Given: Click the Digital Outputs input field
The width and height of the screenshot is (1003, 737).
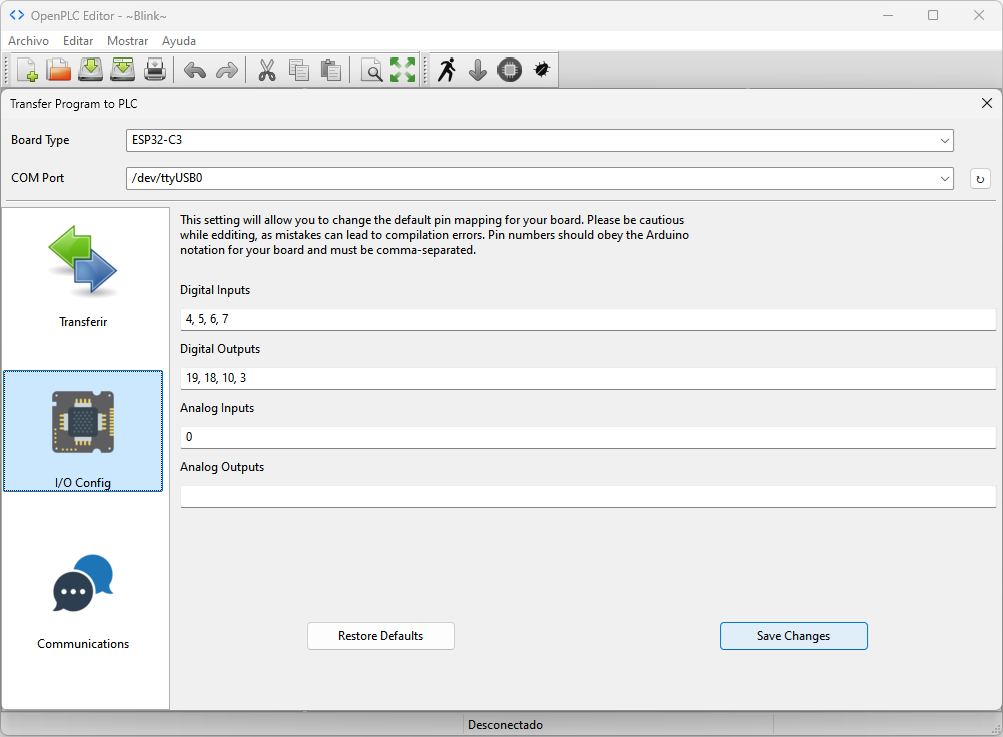Looking at the screenshot, I should [x=588, y=379].
